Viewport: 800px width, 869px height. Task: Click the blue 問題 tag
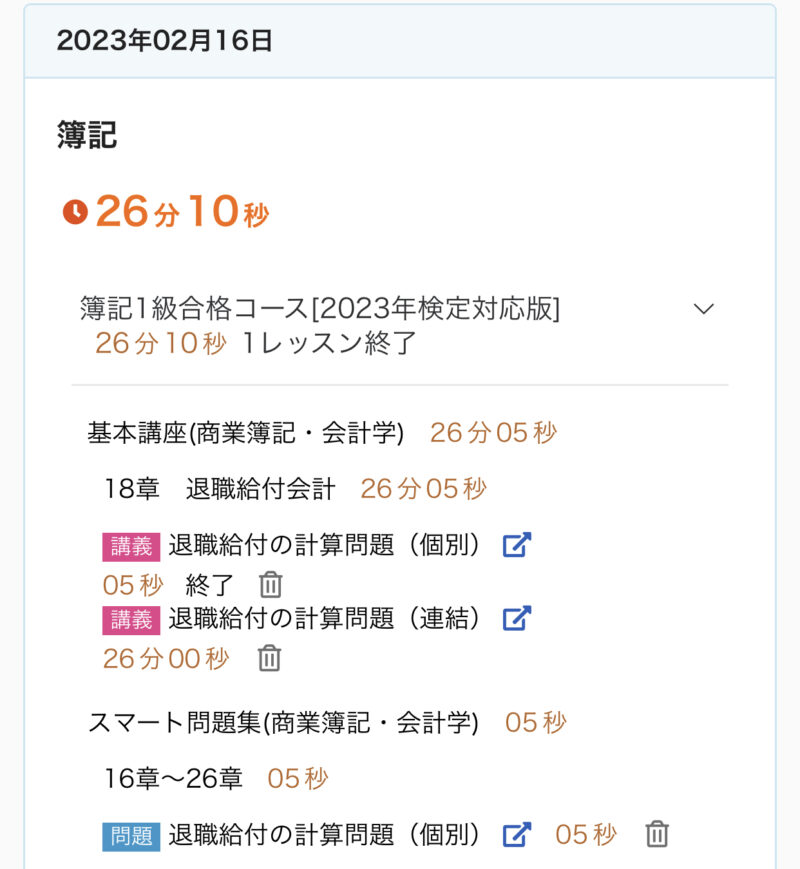(x=131, y=835)
